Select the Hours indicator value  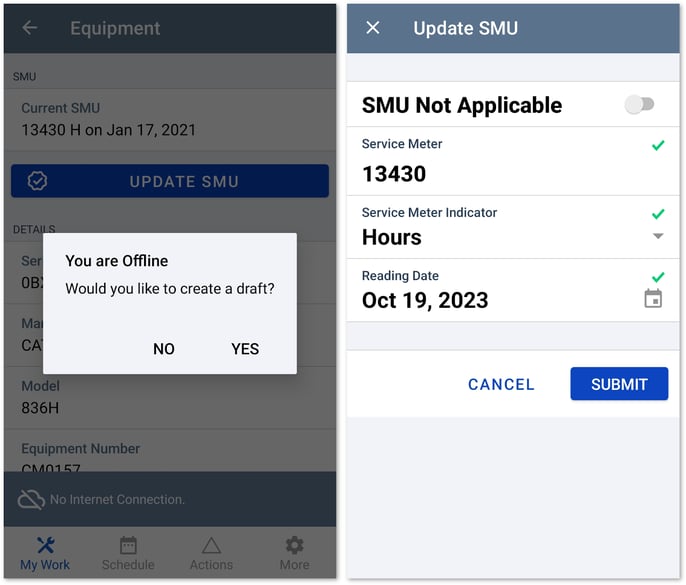[x=392, y=237]
